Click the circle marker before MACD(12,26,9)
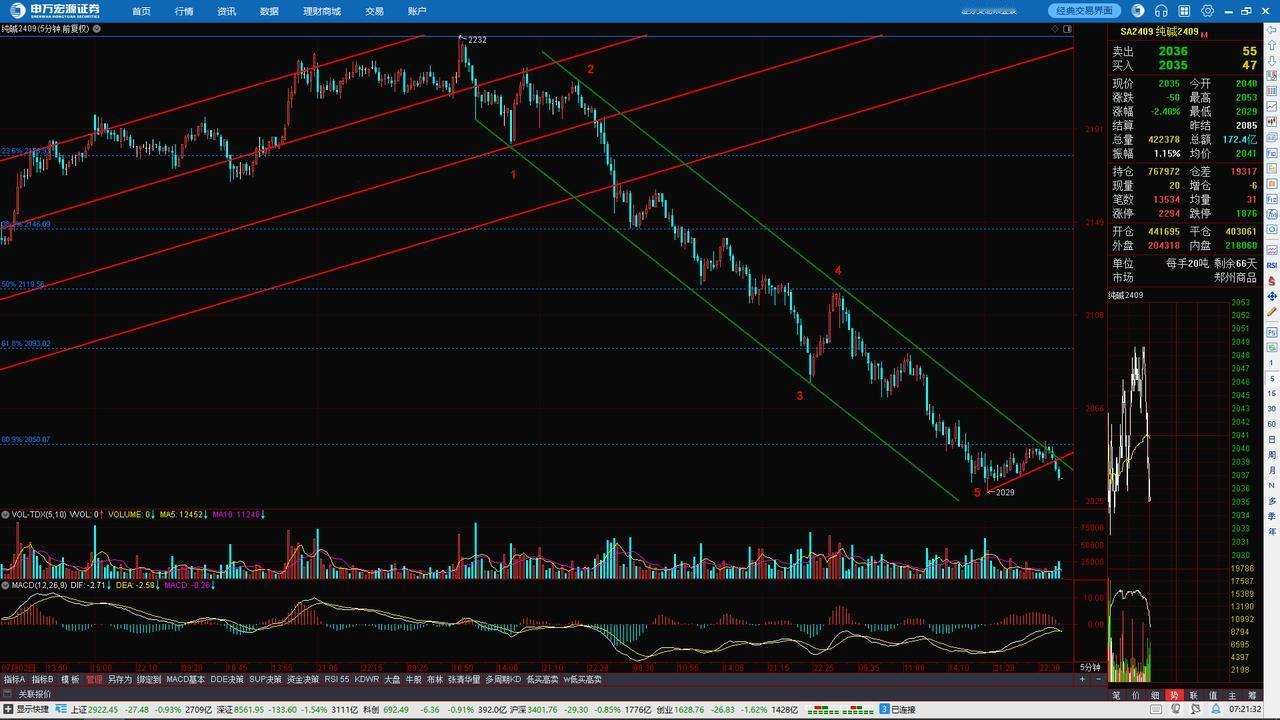1280x720 pixels. 5,585
